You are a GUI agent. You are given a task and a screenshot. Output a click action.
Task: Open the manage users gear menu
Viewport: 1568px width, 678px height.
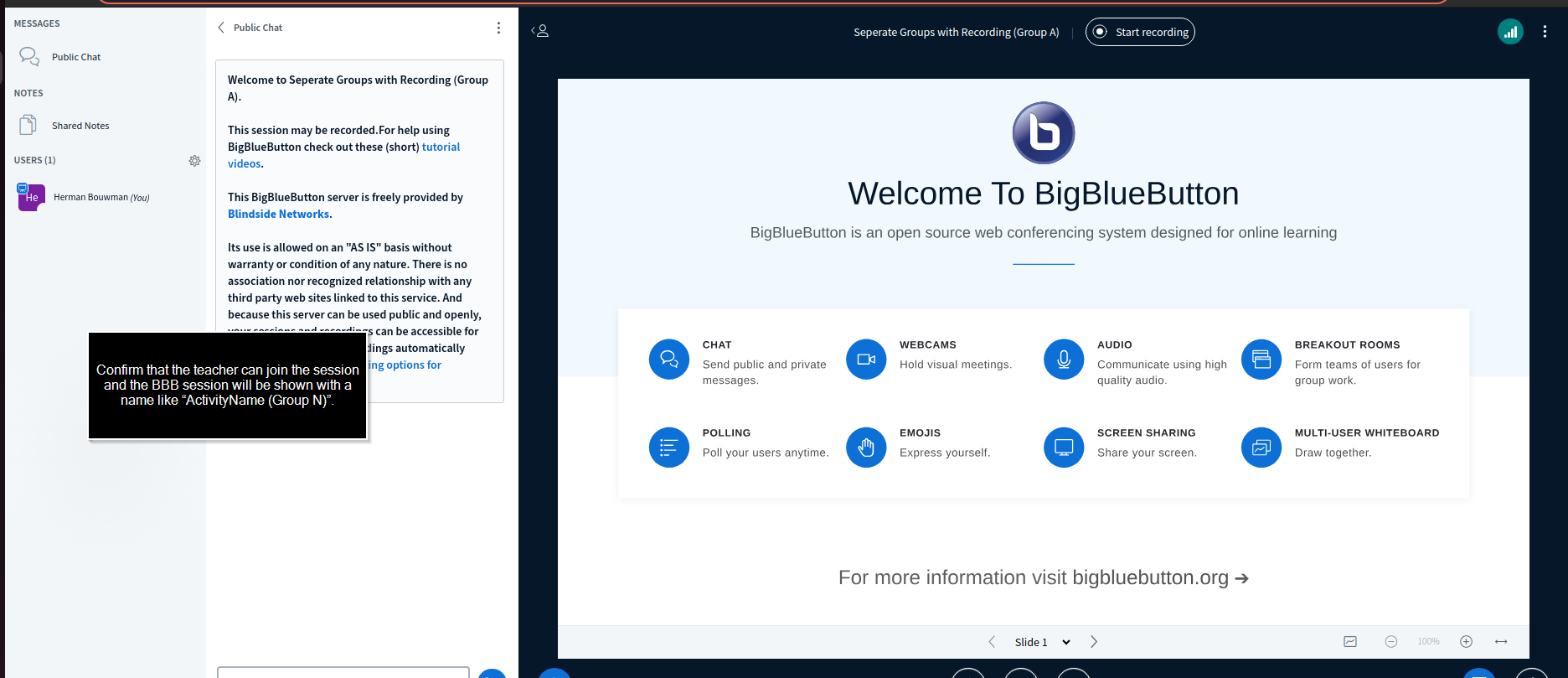tap(194, 160)
